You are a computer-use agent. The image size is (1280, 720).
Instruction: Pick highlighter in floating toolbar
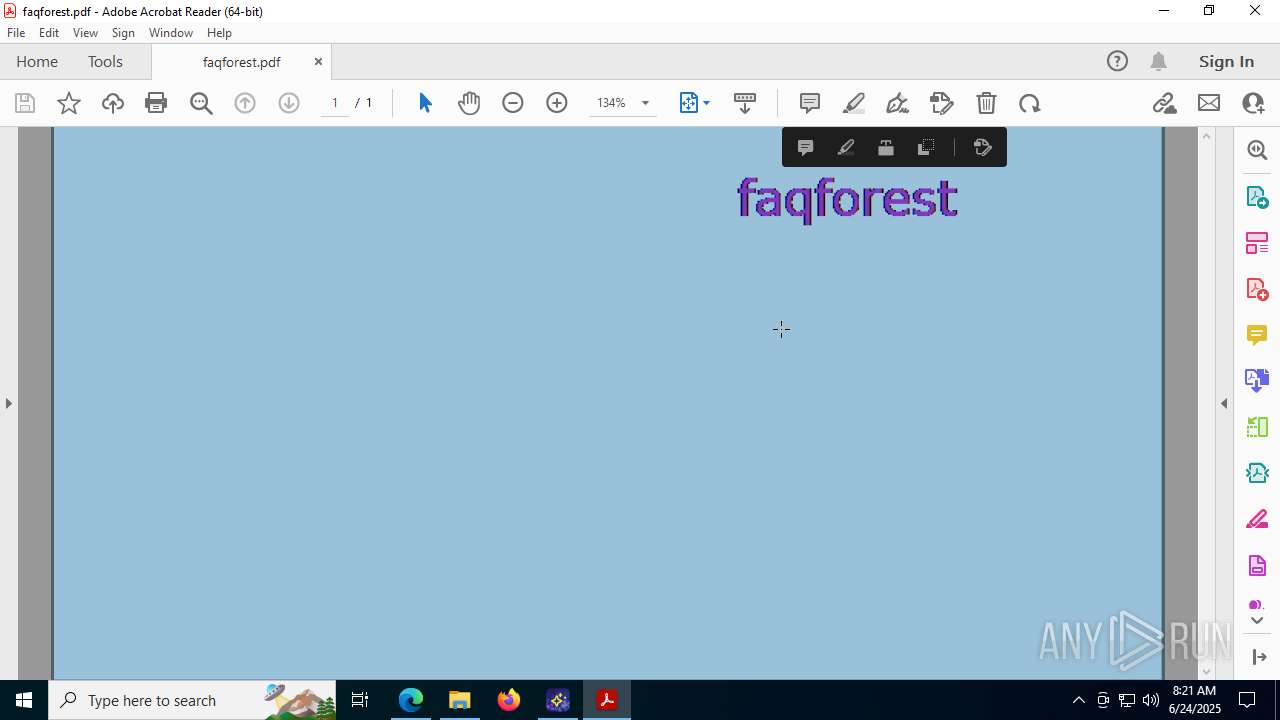(x=846, y=148)
